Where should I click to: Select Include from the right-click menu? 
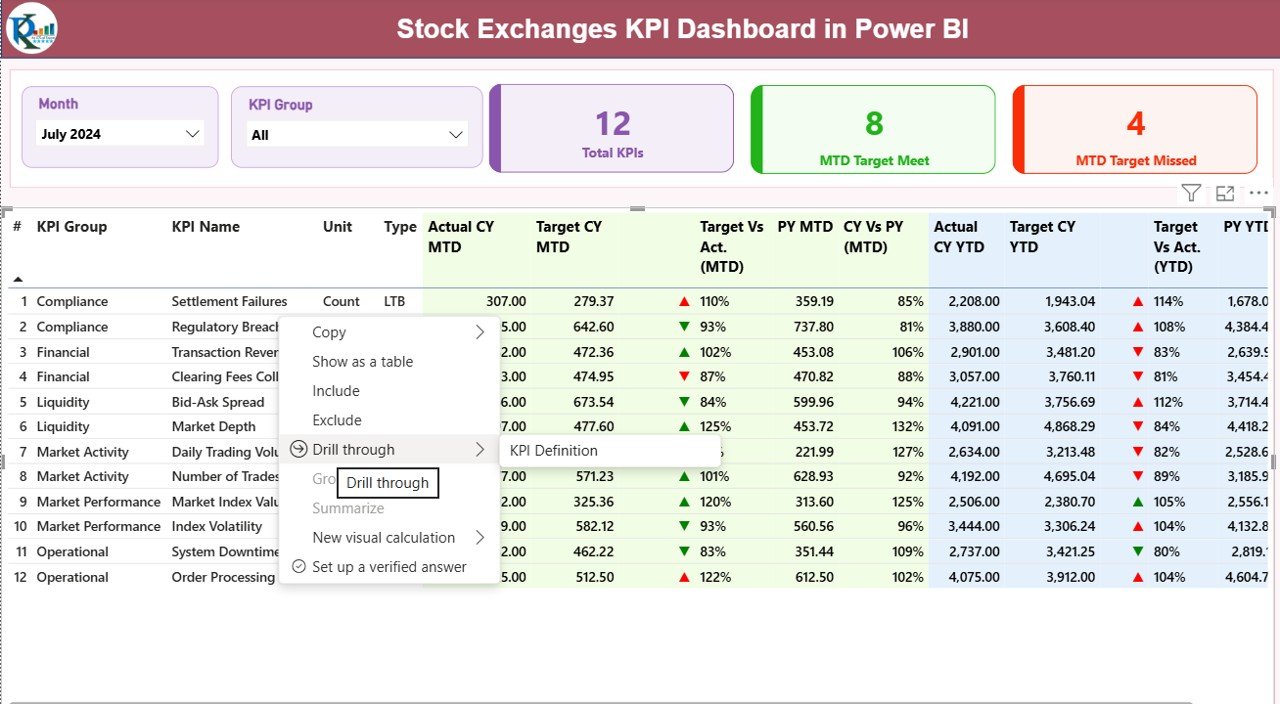[x=334, y=391]
